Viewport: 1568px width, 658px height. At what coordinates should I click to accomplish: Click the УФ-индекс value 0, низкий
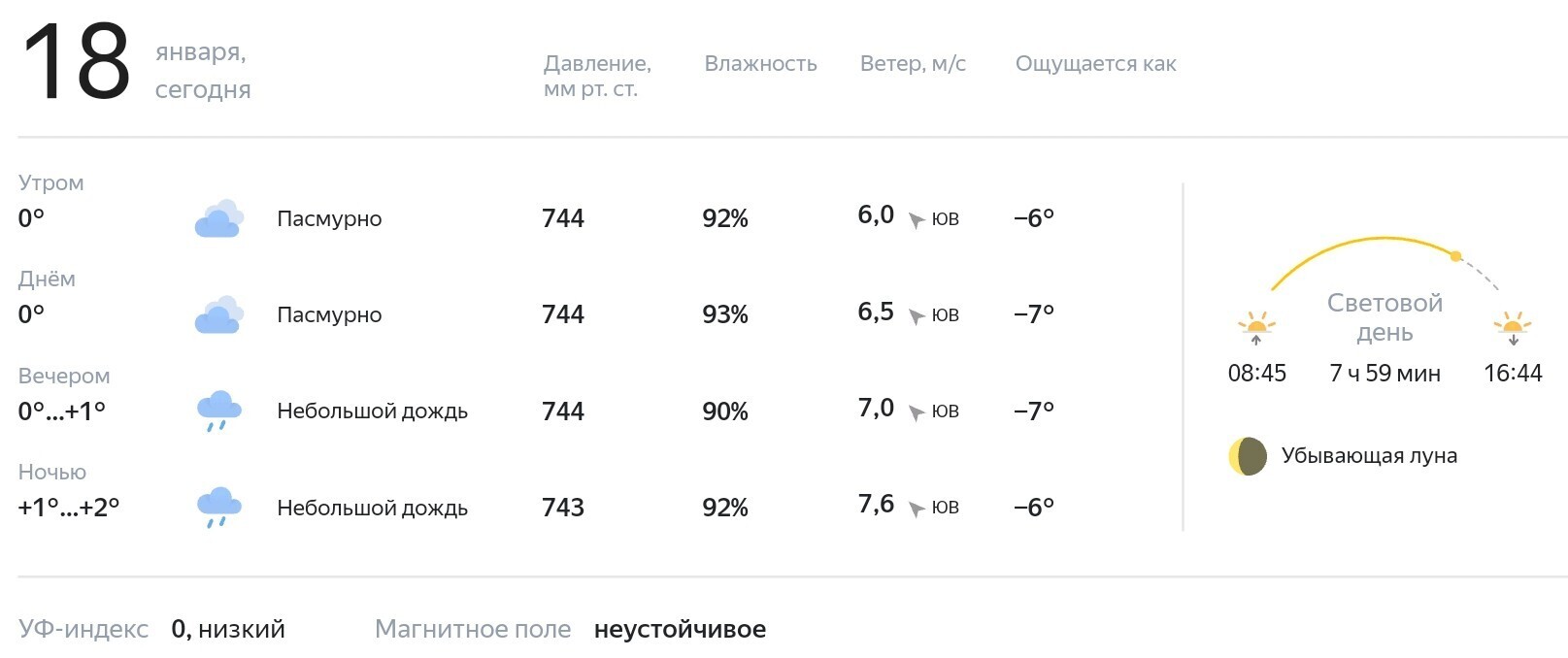[228, 629]
